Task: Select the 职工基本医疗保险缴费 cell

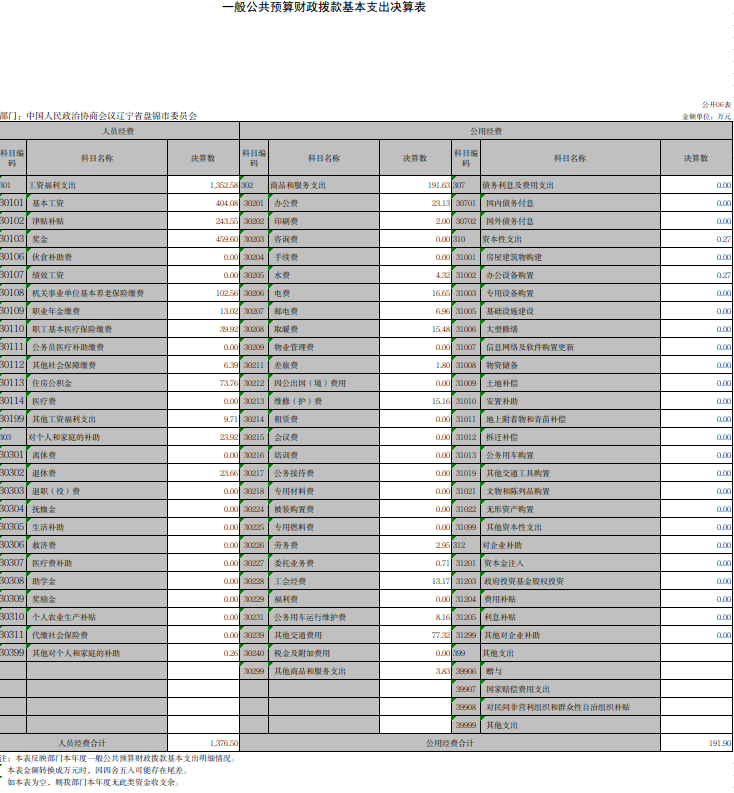Action: coord(97,329)
